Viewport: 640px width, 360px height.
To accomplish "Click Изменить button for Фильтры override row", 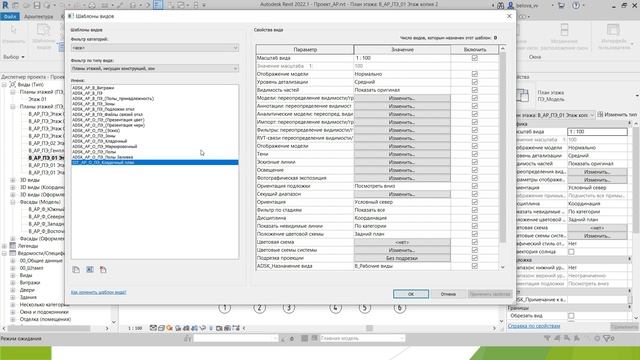I will (x=402, y=130).
